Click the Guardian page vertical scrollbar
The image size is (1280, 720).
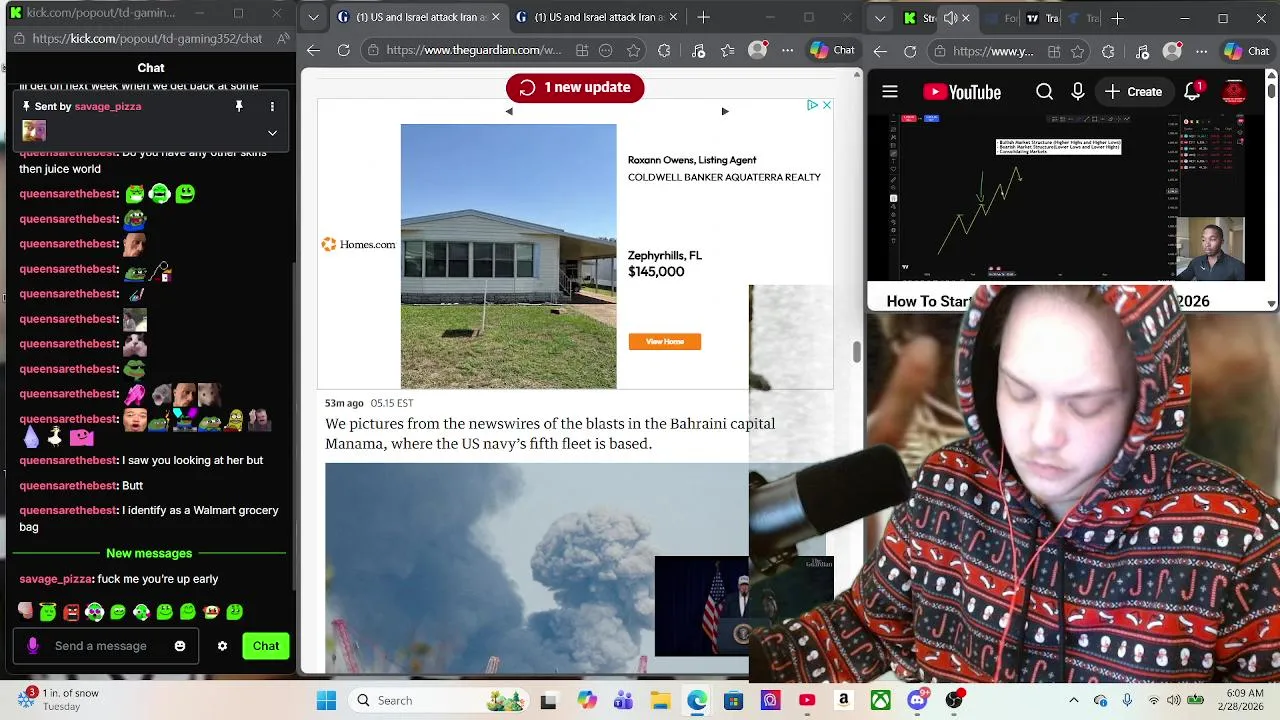coord(856,351)
